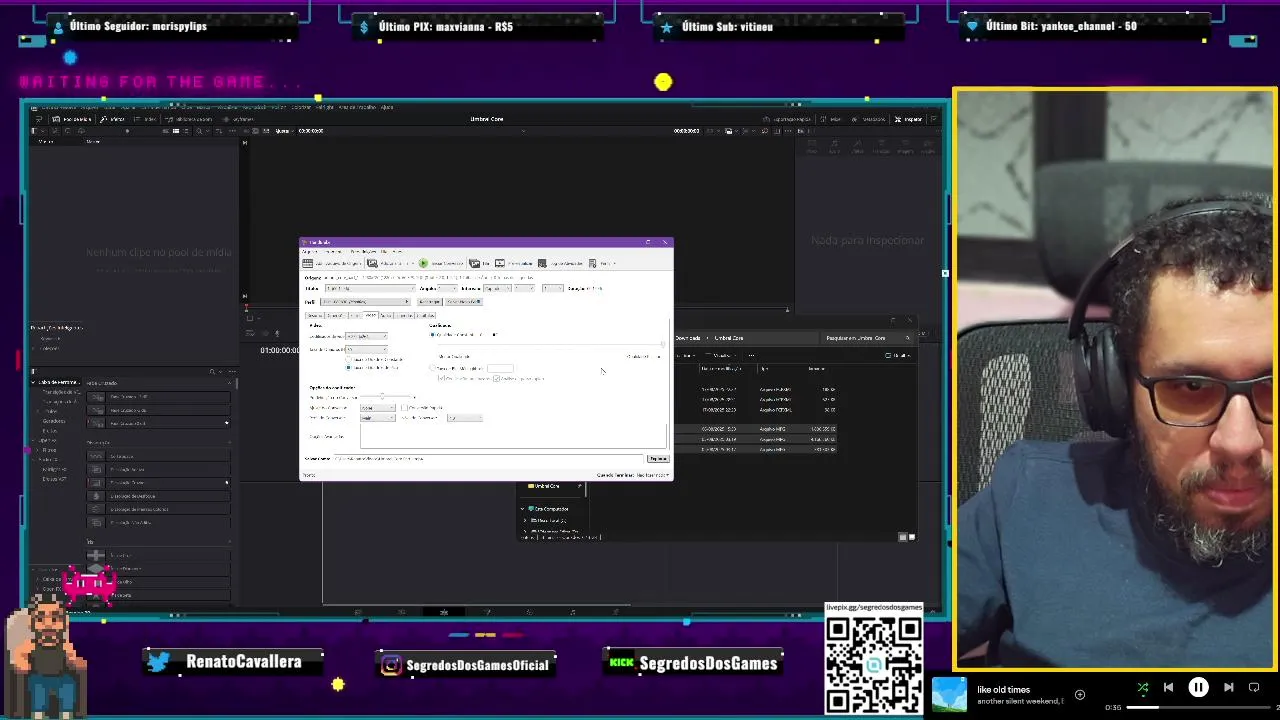Click the Procurar browse button
This screenshot has height=720, width=1280.
[658, 459]
